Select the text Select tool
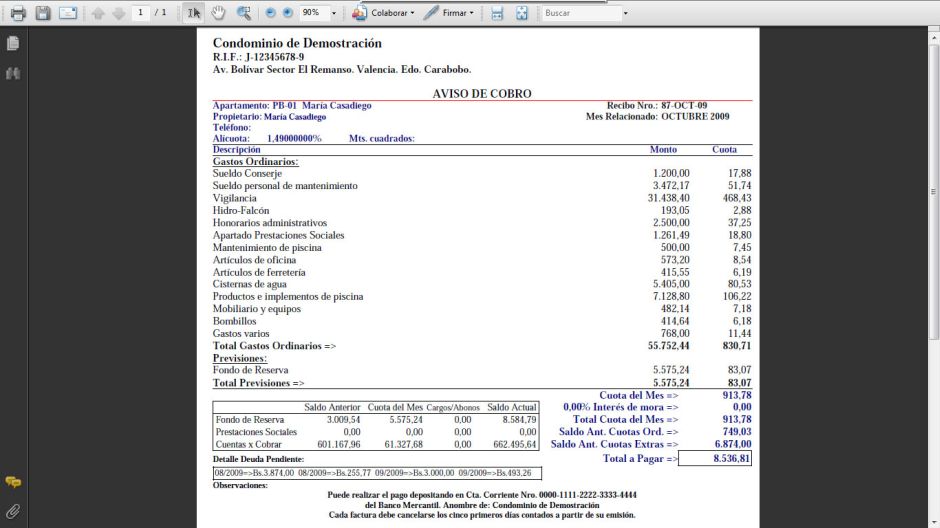The height and width of the screenshot is (528, 940). (x=194, y=13)
